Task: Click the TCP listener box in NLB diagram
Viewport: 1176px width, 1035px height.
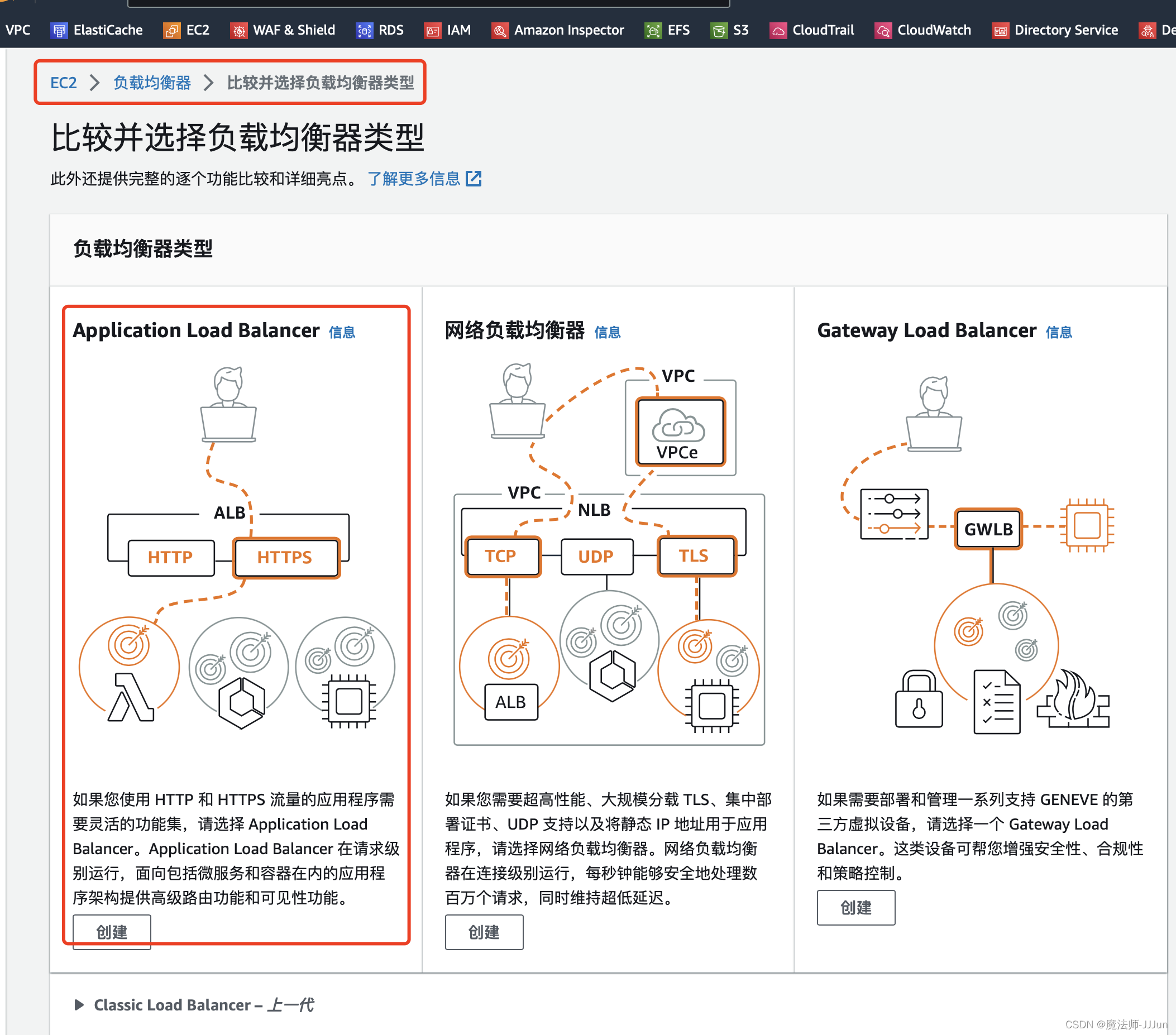Action: (503, 557)
